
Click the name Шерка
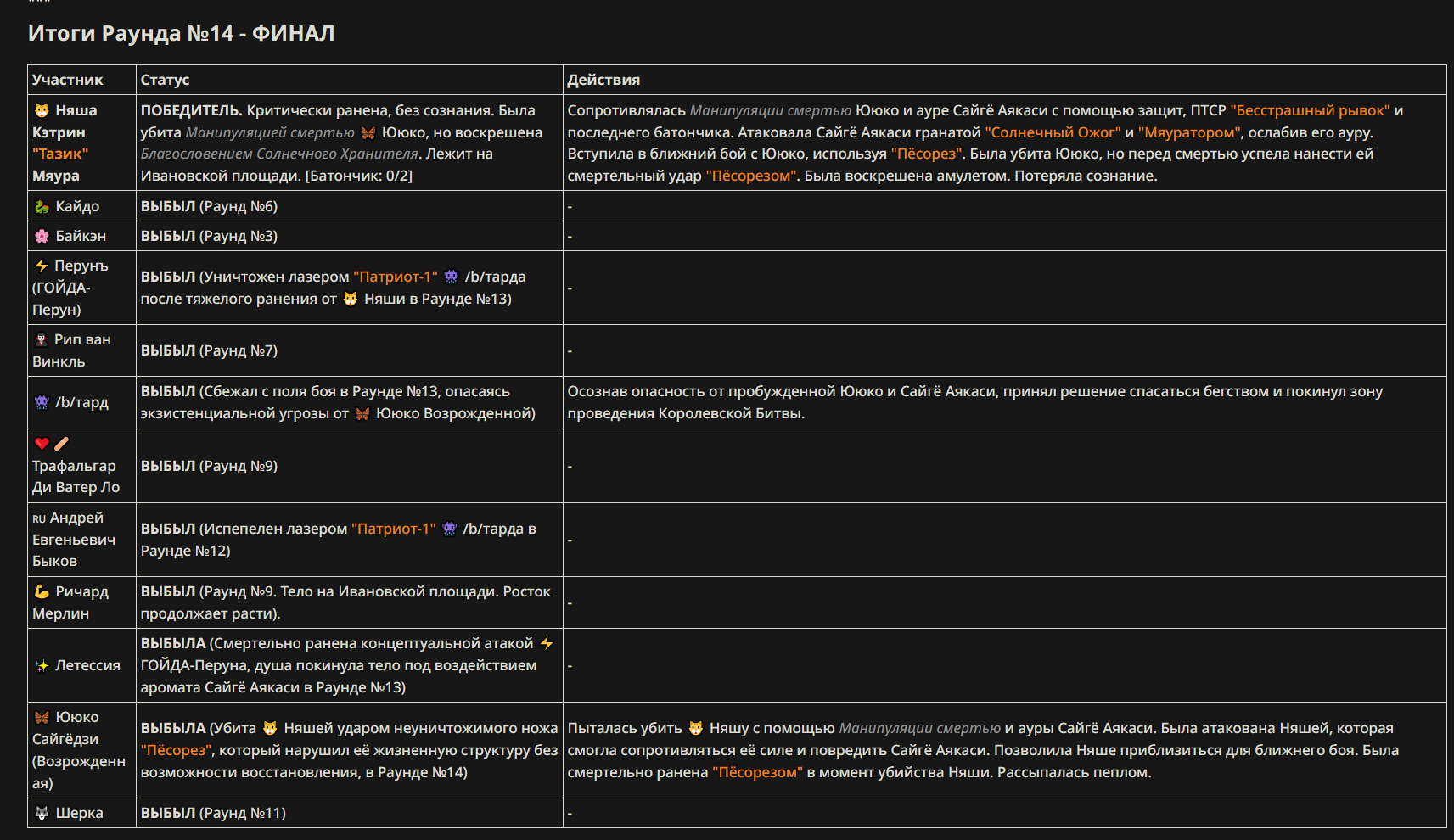point(79,813)
